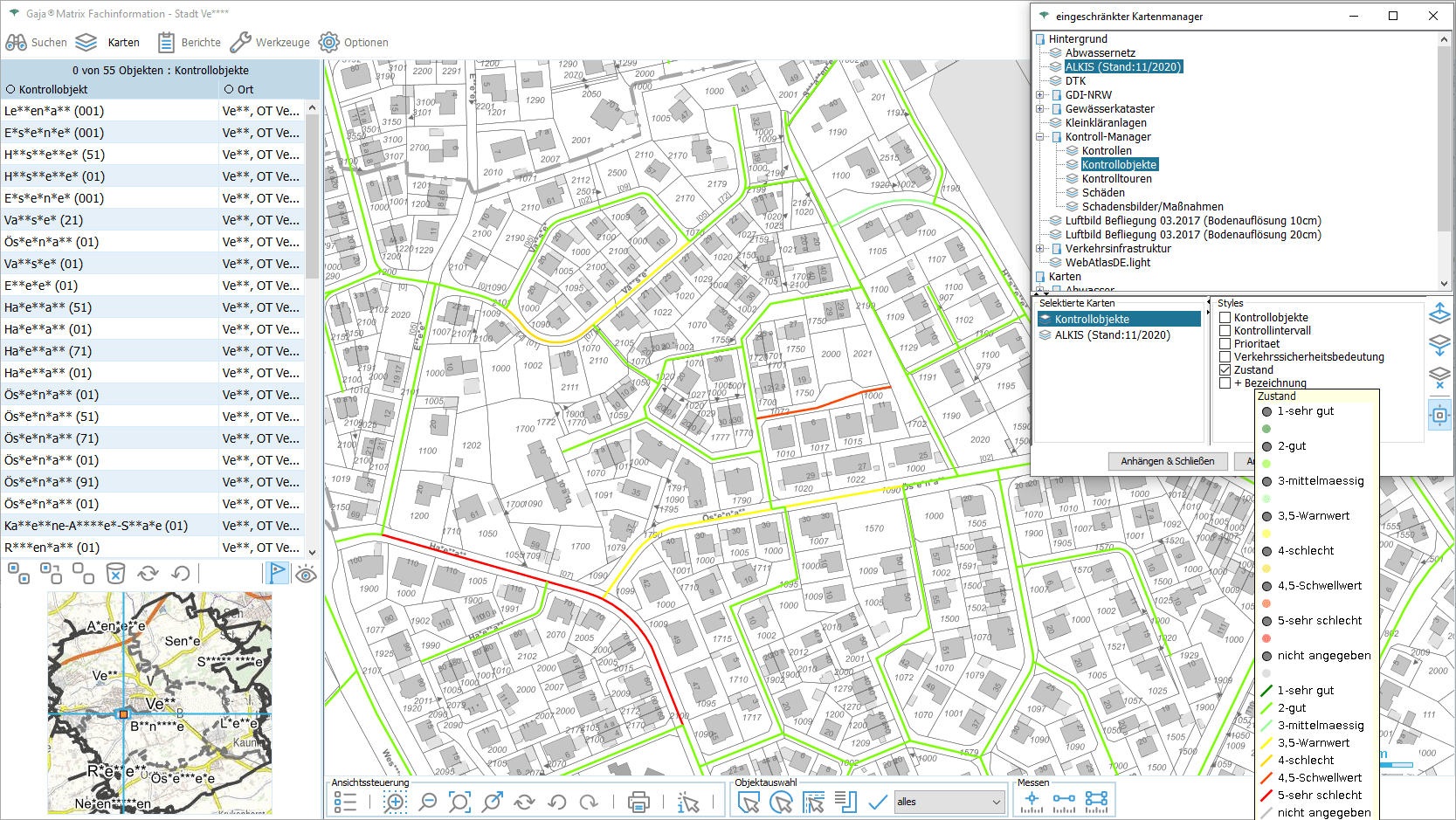This screenshot has width=1456, height=820.
Task: Collapse the Kontroll-Manager tree node
Action: (1039, 137)
